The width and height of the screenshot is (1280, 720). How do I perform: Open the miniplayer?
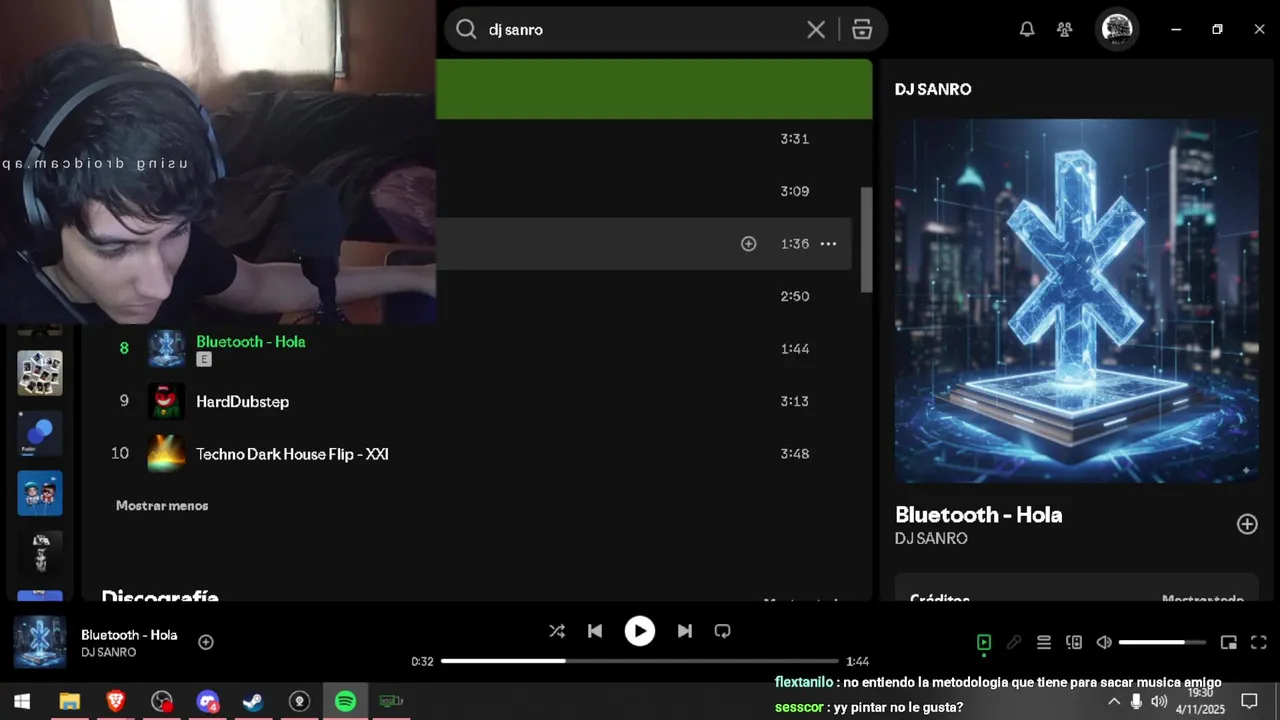click(1229, 642)
